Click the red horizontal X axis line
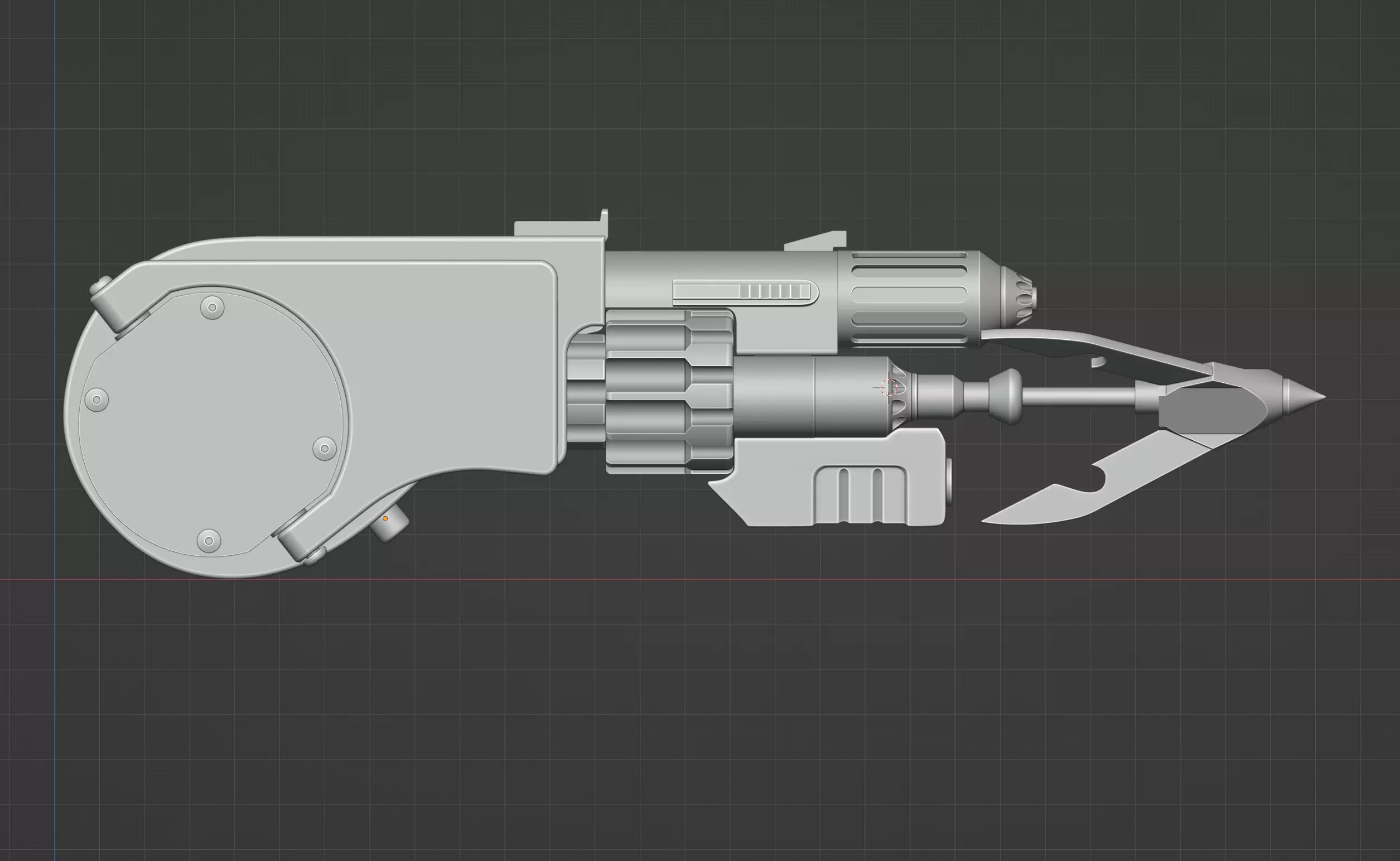This screenshot has width=1400, height=861. [853, 580]
